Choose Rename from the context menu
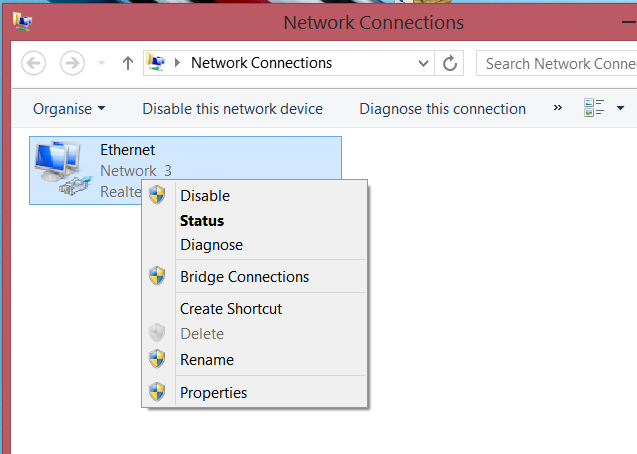This screenshot has height=454, width=637. (255, 359)
